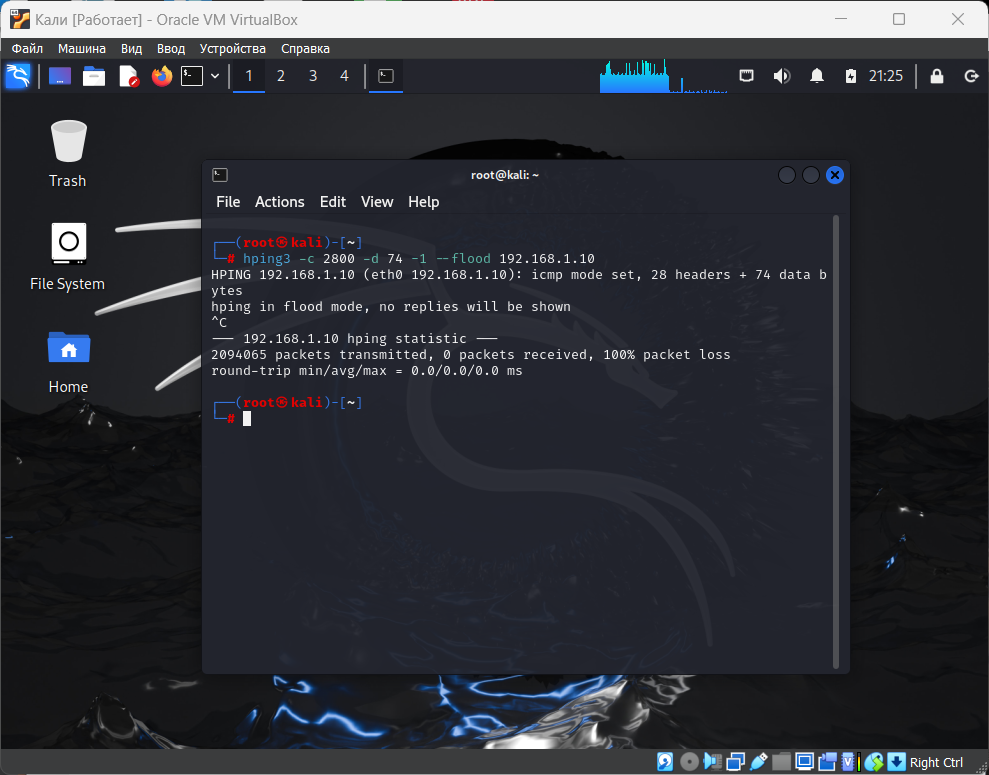The height and width of the screenshot is (775, 989).
Task: Close the root@kali terminal window
Action: (834, 175)
